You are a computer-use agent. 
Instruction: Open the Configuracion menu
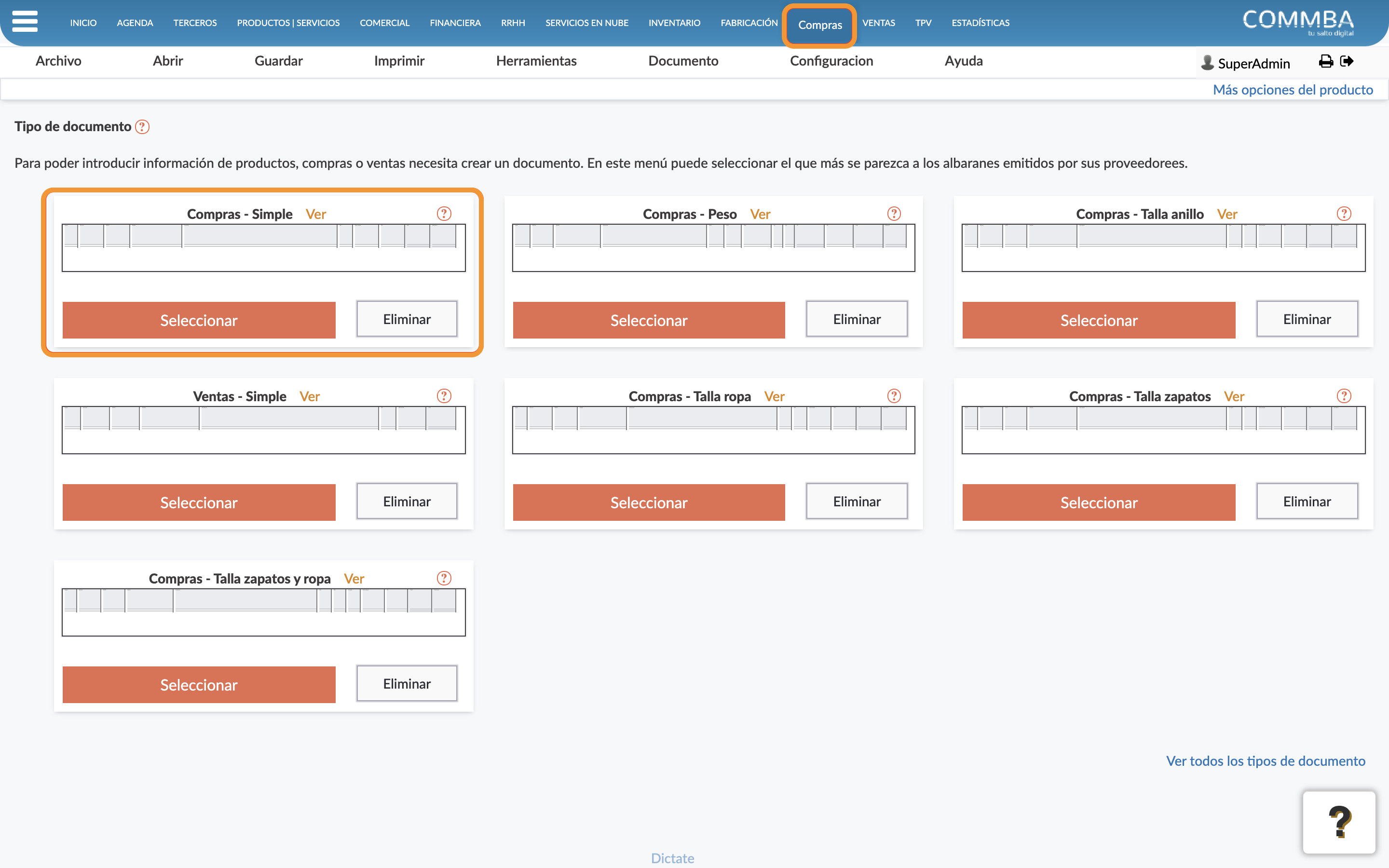tap(831, 61)
